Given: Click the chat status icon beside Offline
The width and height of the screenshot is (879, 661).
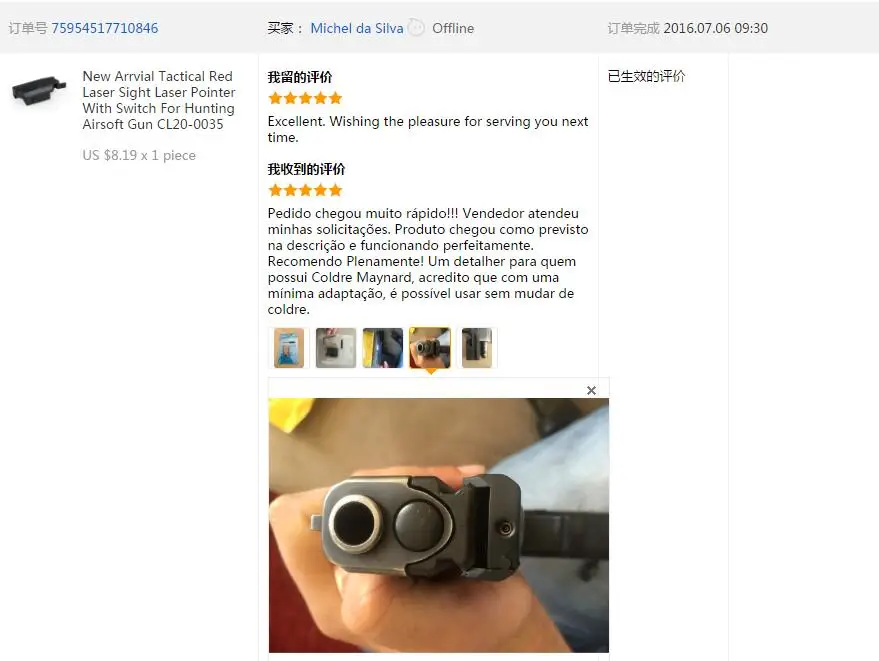Looking at the screenshot, I should pos(417,27).
